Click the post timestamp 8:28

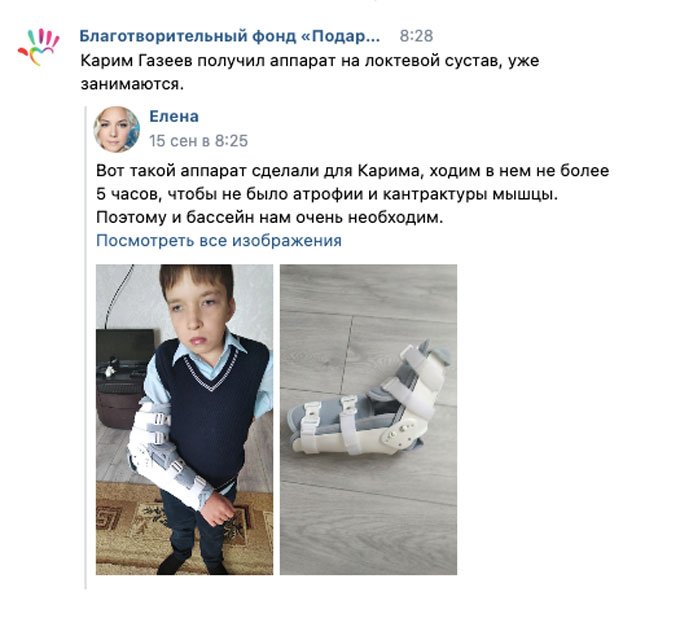coord(416,36)
